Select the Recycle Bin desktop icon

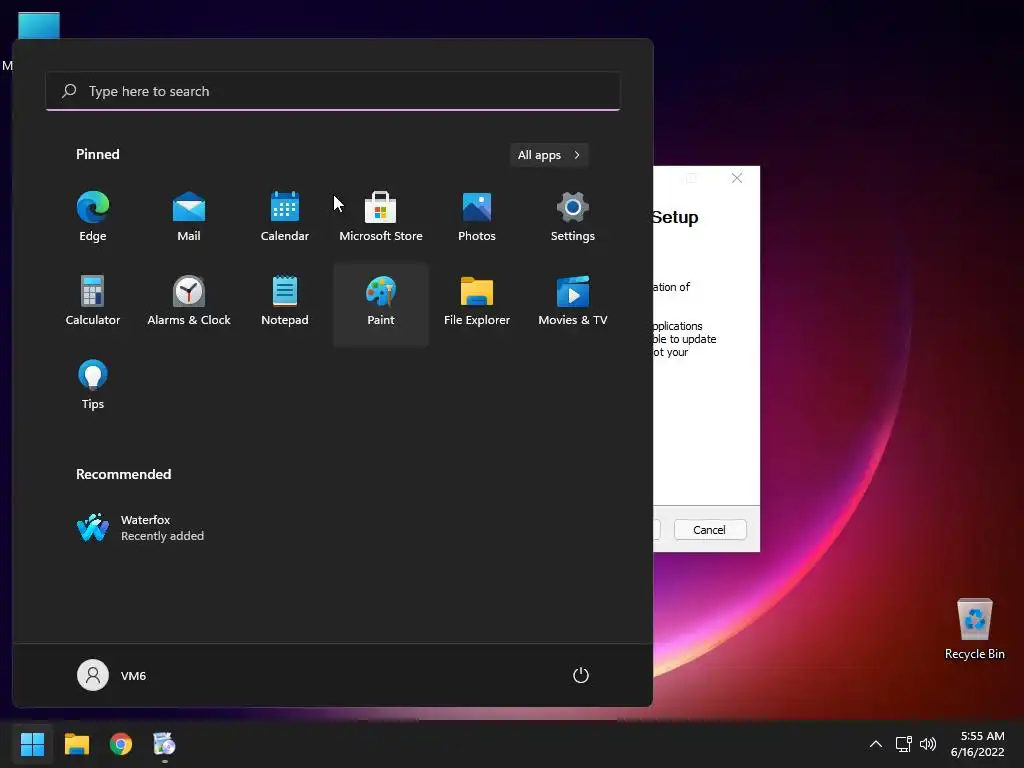[974, 629]
